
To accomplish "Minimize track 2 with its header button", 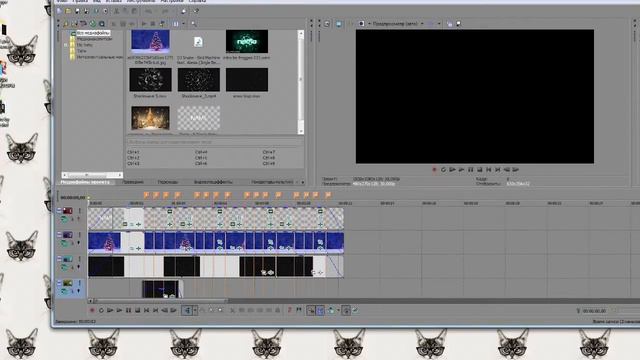I will pyautogui.click(x=59, y=235).
